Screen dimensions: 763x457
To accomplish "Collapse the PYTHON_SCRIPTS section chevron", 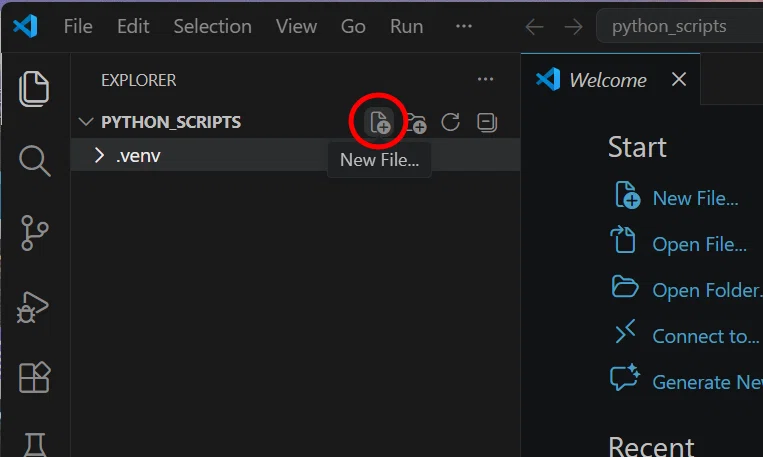I will point(86,122).
